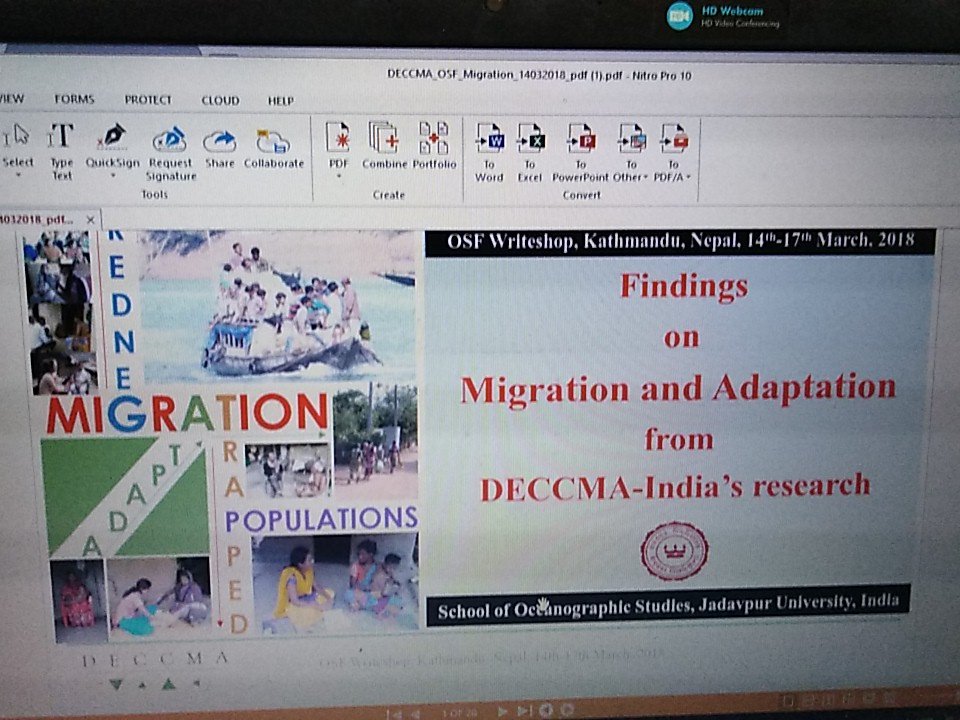Go to first page in navigation bar
Screen dimensions: 960x720
394,713
